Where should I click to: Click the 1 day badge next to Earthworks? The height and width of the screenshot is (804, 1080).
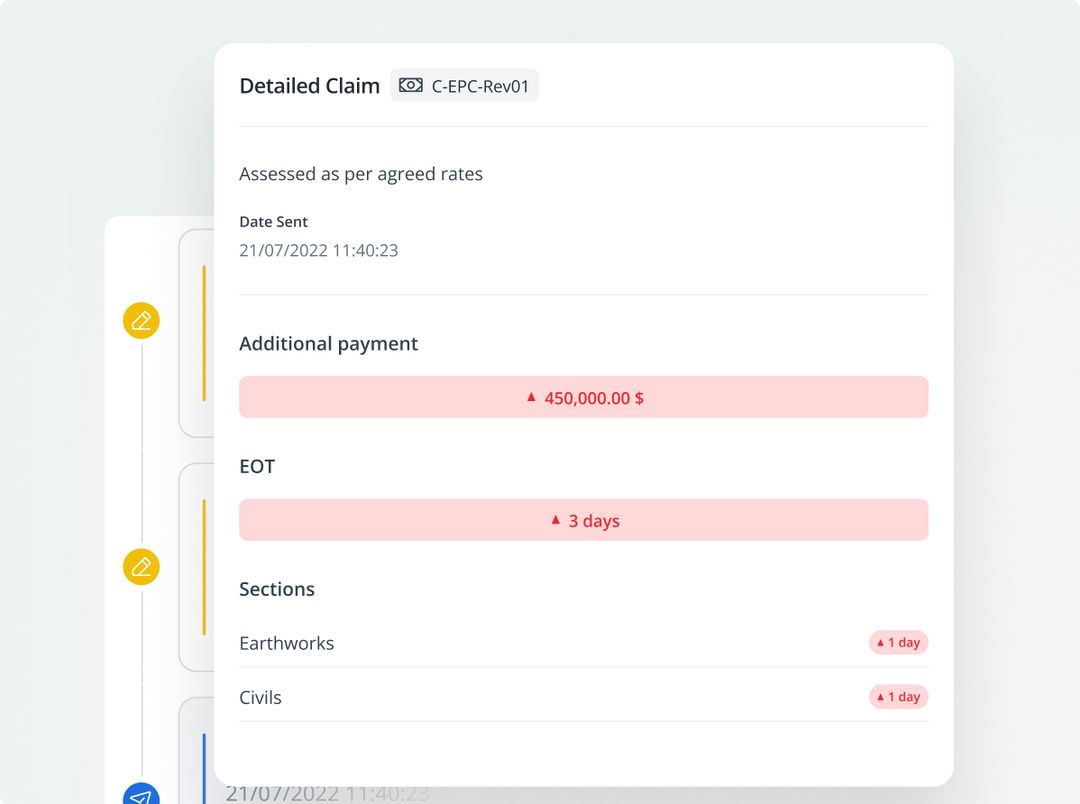[x=898, y=642]
